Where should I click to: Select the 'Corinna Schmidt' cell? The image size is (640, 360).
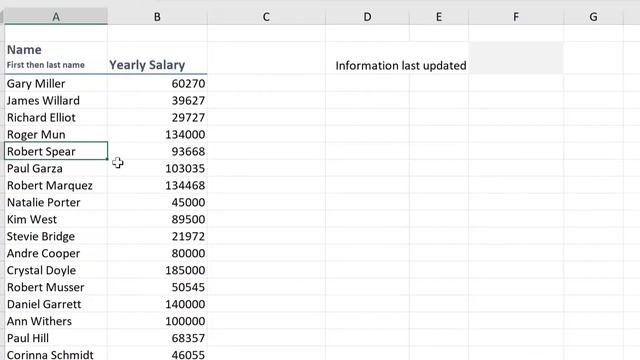[x=56, y=354]
